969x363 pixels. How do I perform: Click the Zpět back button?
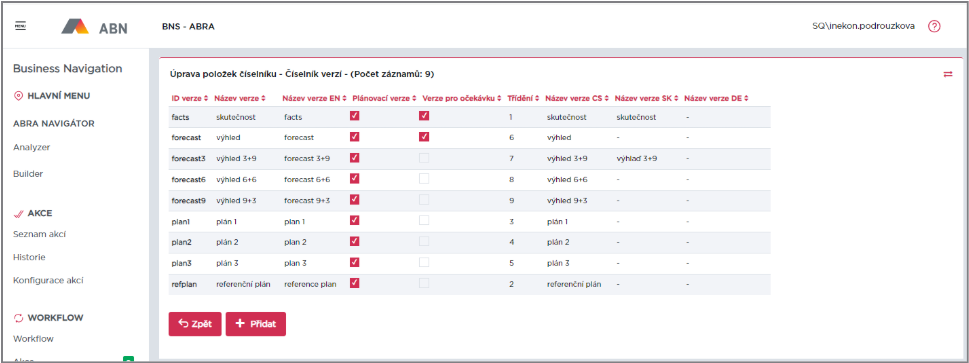pos(195,324)
